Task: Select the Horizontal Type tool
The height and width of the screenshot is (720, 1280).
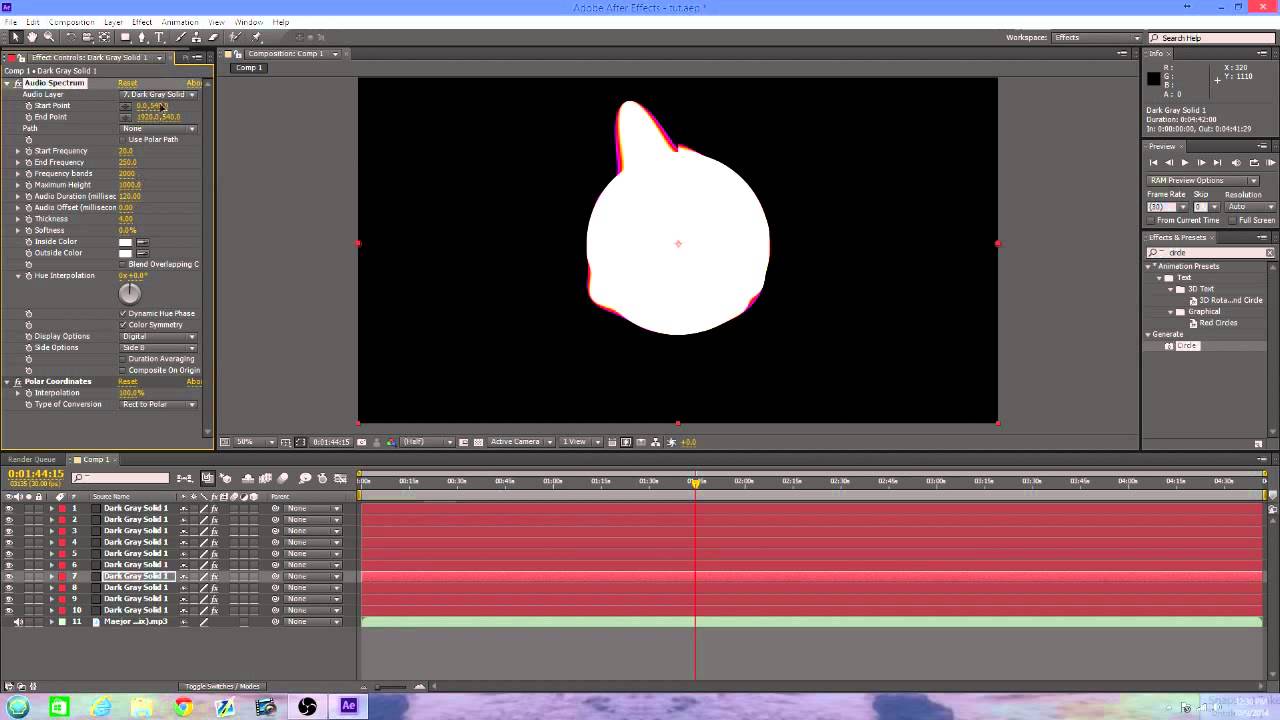Action: coord(159,37)
